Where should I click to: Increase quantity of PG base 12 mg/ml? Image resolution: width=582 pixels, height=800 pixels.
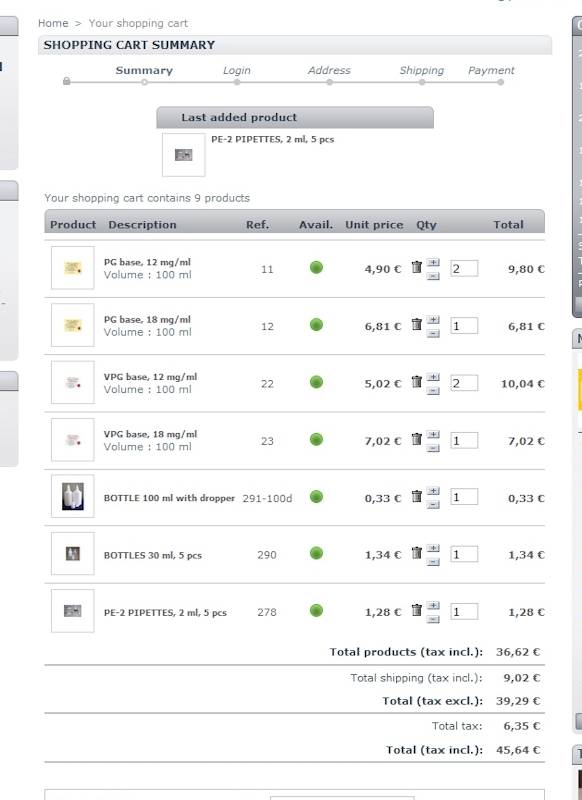(433, 262)
